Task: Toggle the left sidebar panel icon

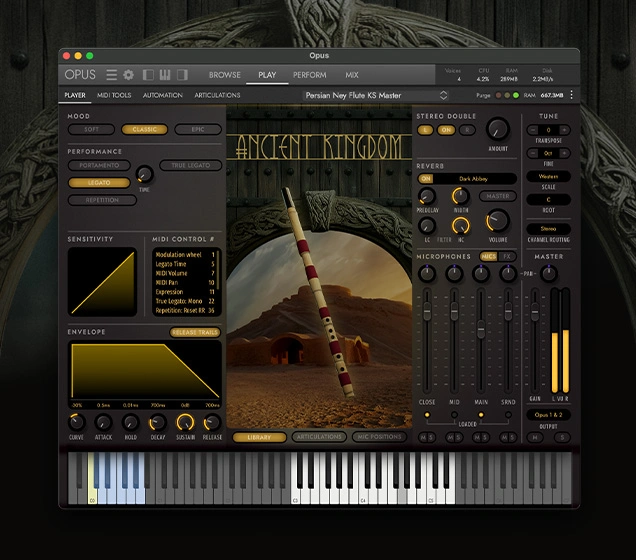Action: [148, 75]
